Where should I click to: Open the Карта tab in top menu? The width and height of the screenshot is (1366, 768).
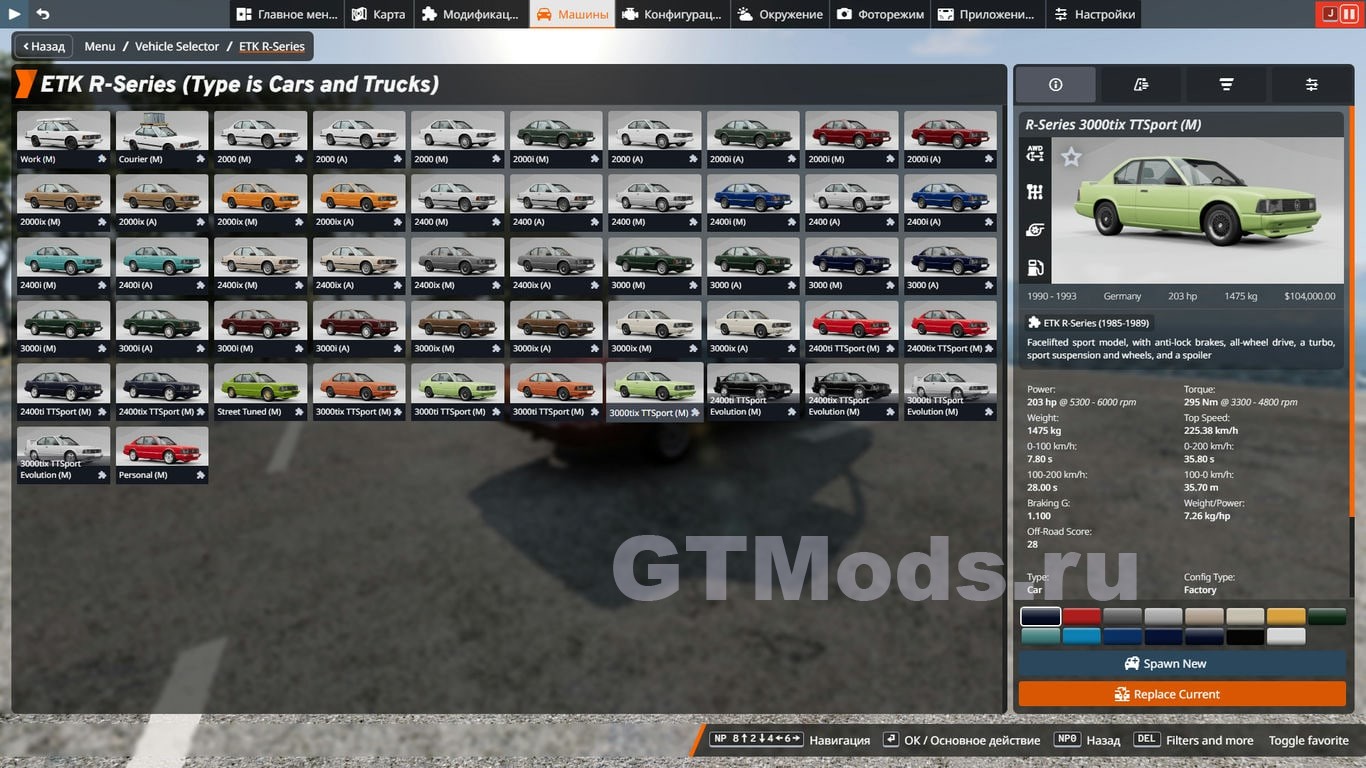tap(378, 14)
